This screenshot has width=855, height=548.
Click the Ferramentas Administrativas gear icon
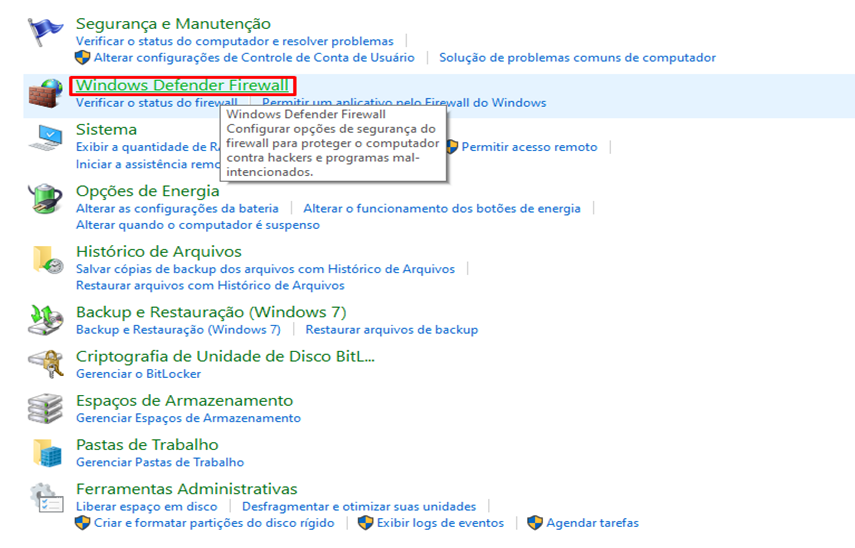click(x=47, y=497)
